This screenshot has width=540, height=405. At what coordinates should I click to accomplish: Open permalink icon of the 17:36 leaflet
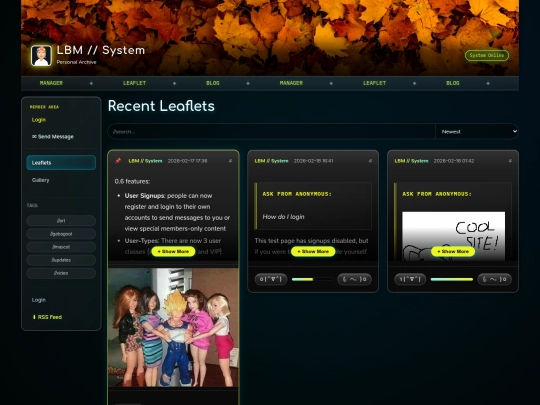click(230, 161)
